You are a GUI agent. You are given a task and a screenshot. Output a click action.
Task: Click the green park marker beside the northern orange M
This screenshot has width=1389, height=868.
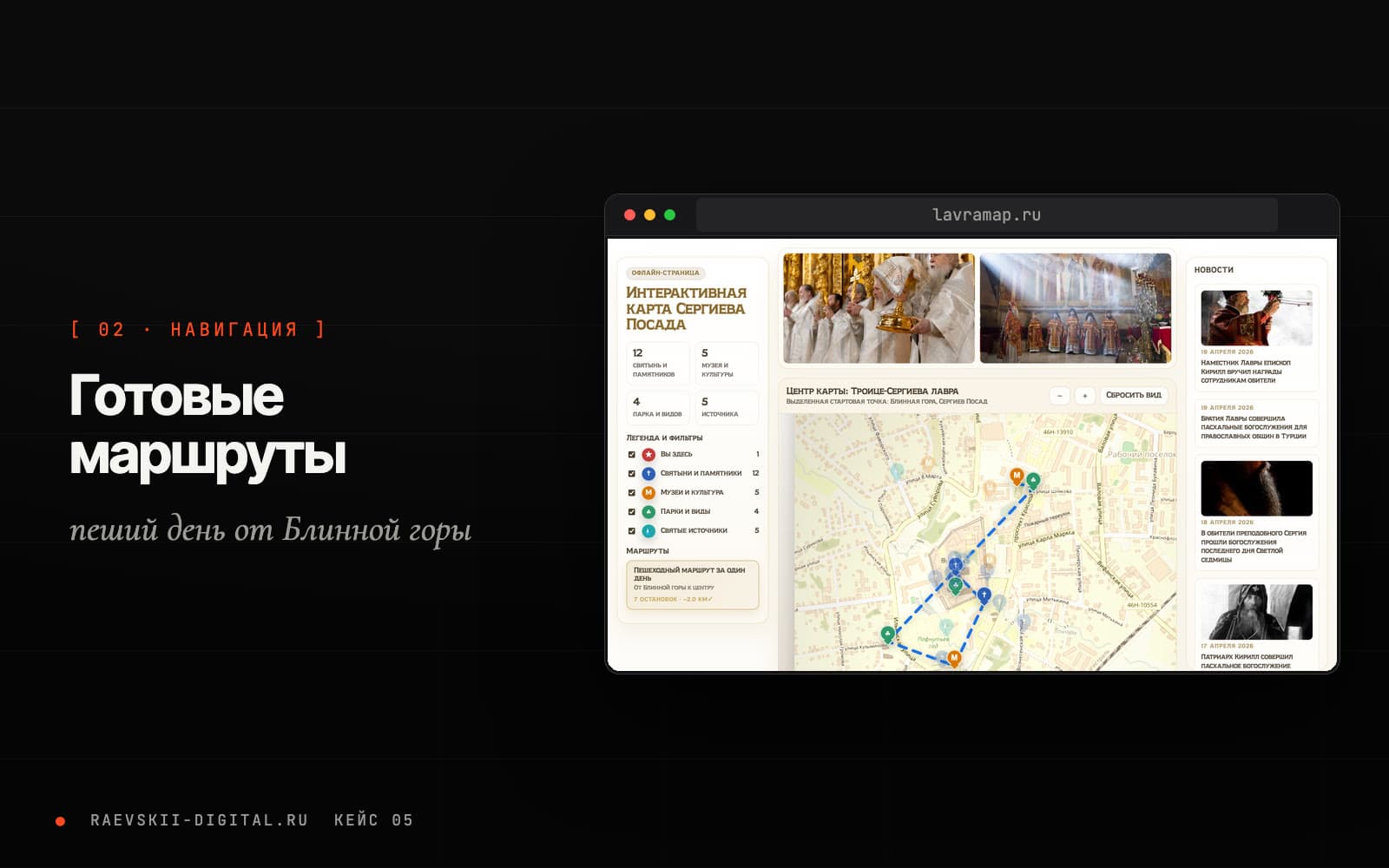tap(1033, 480)
